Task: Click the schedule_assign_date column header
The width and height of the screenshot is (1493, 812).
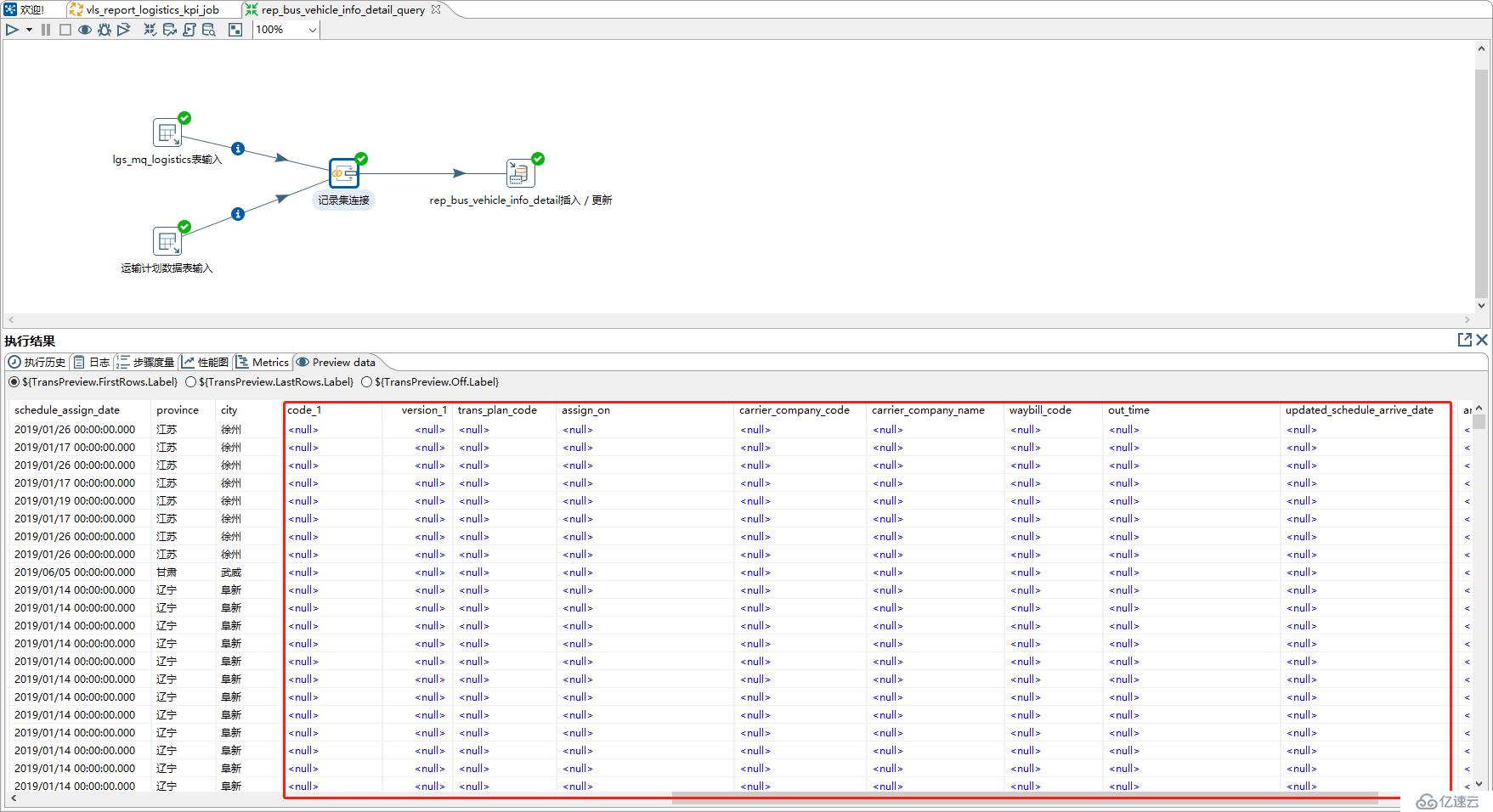Action: [x=67, y=410]
